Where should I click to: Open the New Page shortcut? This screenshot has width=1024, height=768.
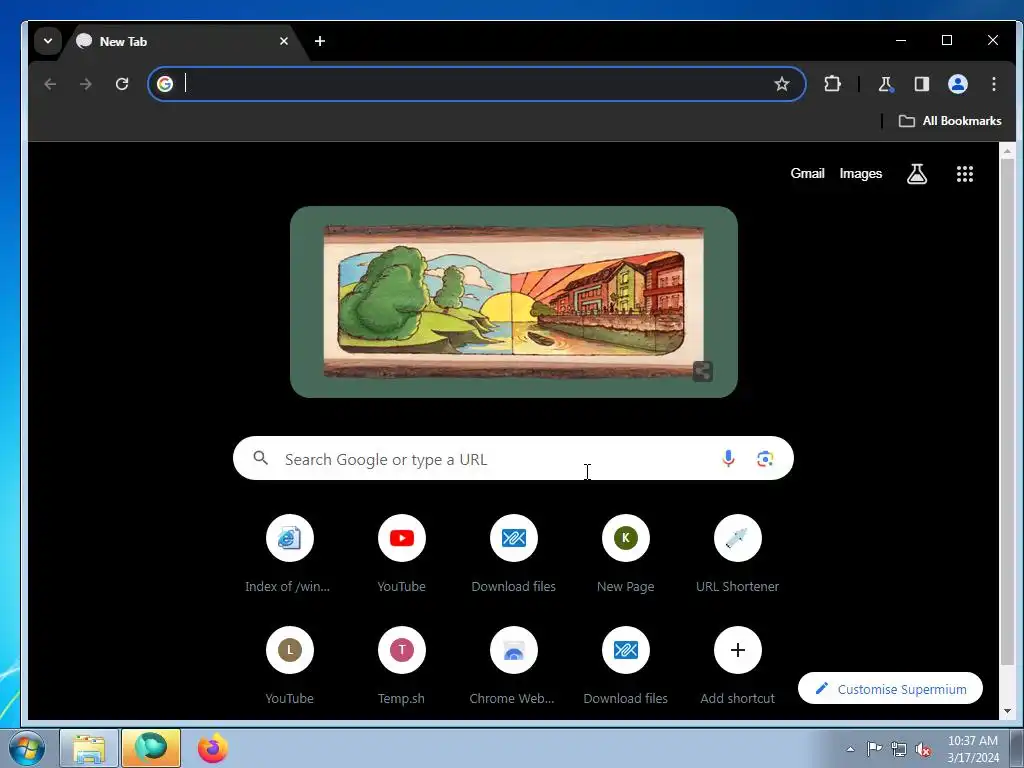[626, 554]
